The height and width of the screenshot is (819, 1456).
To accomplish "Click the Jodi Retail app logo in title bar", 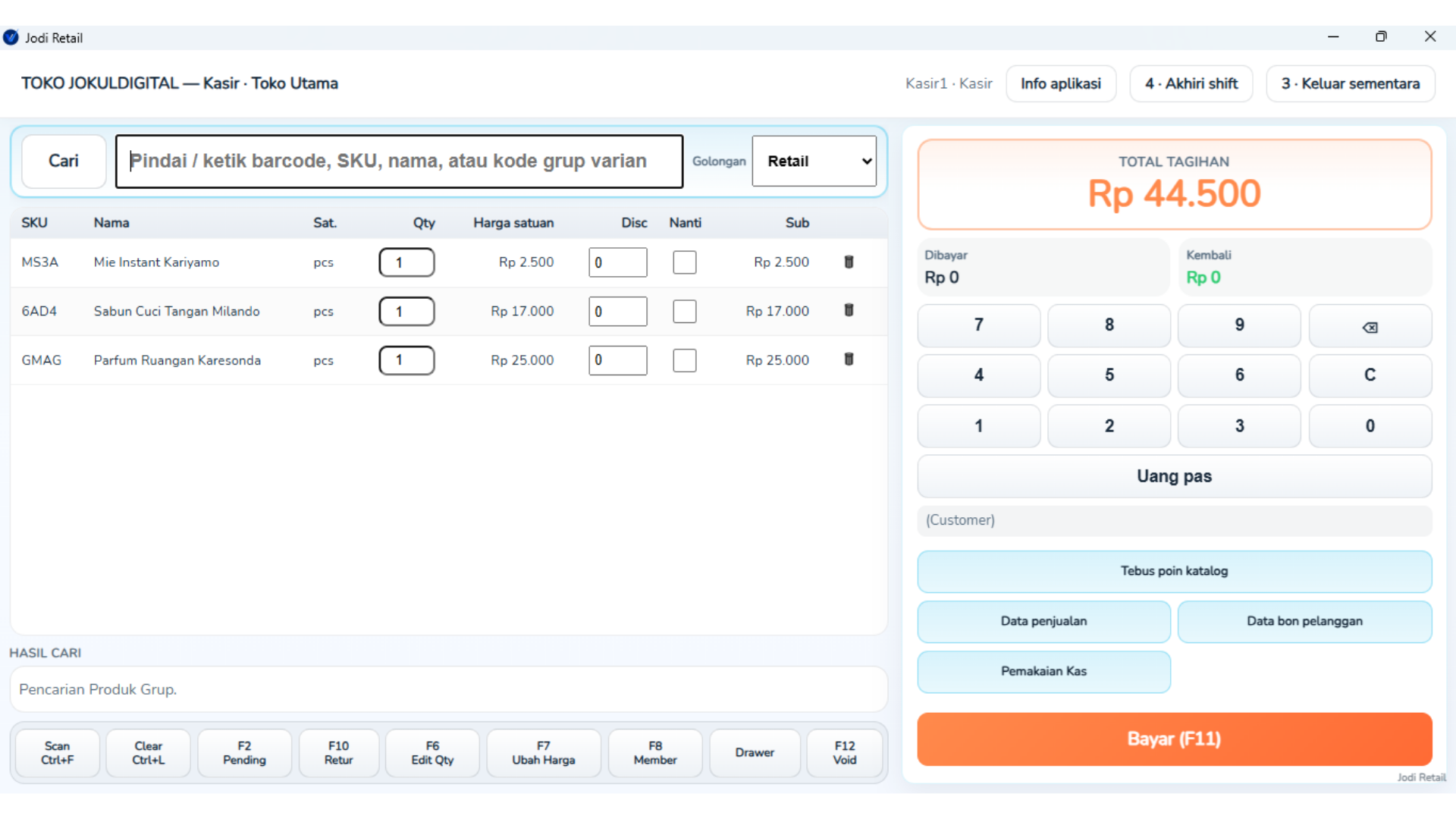I will tap(11, 37).
